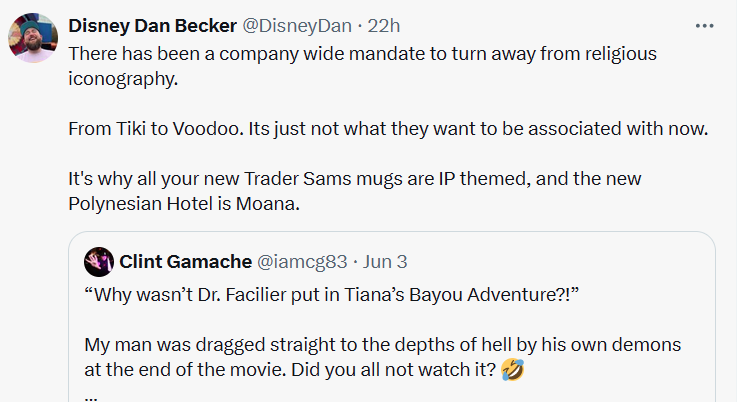Viewport: 750px width, 402px height.
Task: Open Disney Dan Becker display name
Action: pos(153,26)
